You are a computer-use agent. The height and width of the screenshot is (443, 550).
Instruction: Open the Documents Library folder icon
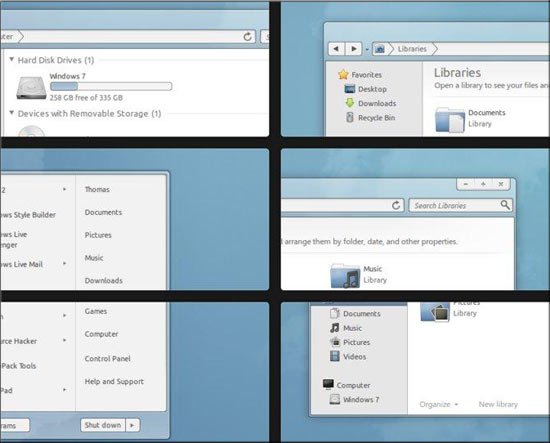(450, 120)
